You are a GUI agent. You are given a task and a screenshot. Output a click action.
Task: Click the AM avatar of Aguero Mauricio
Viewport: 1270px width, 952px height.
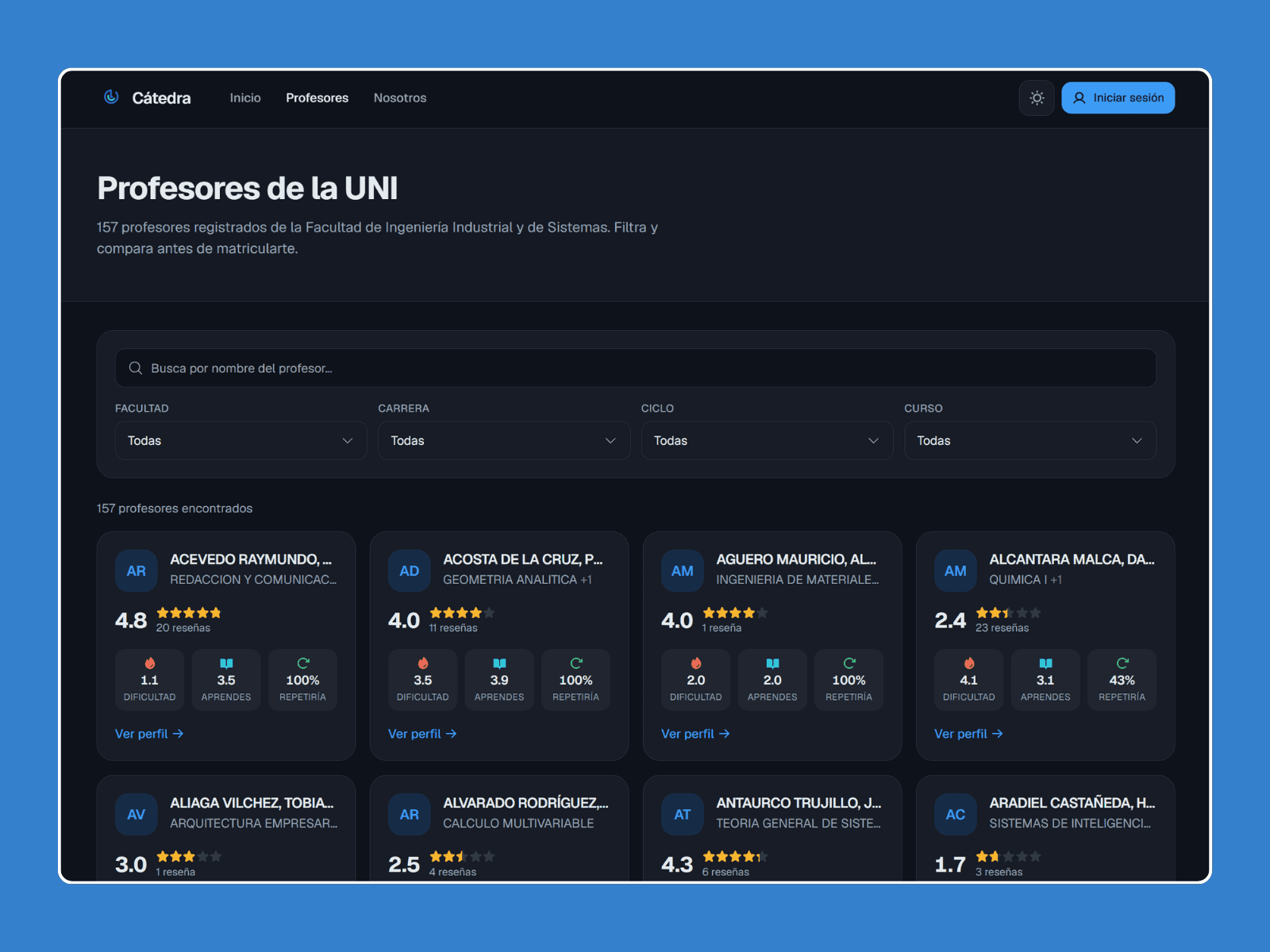point(683,570)
